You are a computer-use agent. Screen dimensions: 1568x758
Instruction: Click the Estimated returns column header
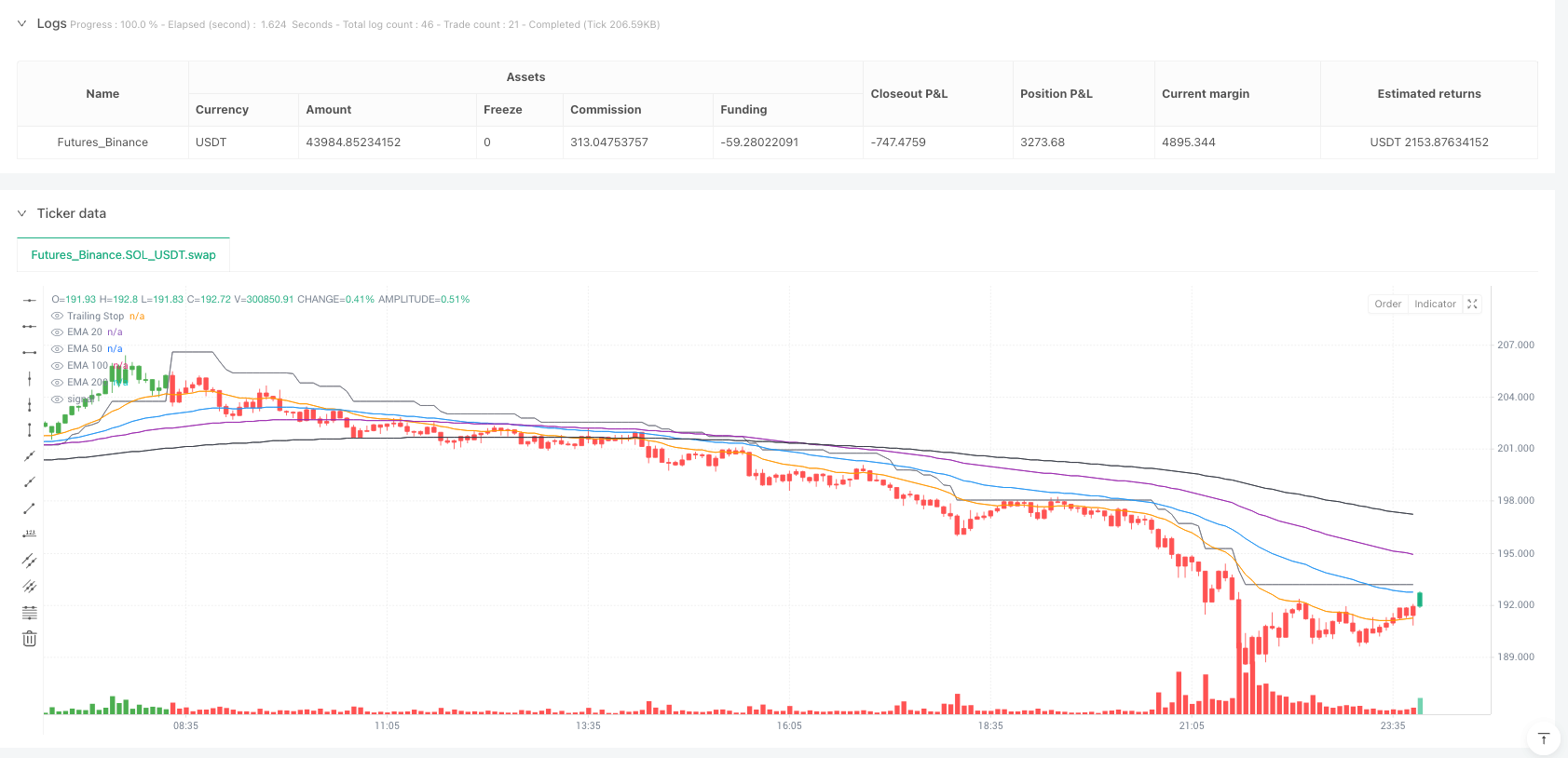pyautogui.click(x=1428, y=94)
